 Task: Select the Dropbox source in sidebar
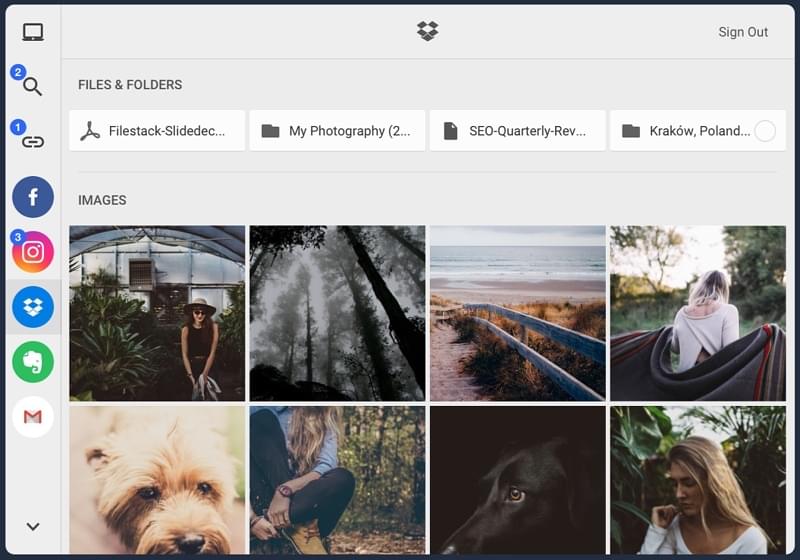[x=32, y=307]
